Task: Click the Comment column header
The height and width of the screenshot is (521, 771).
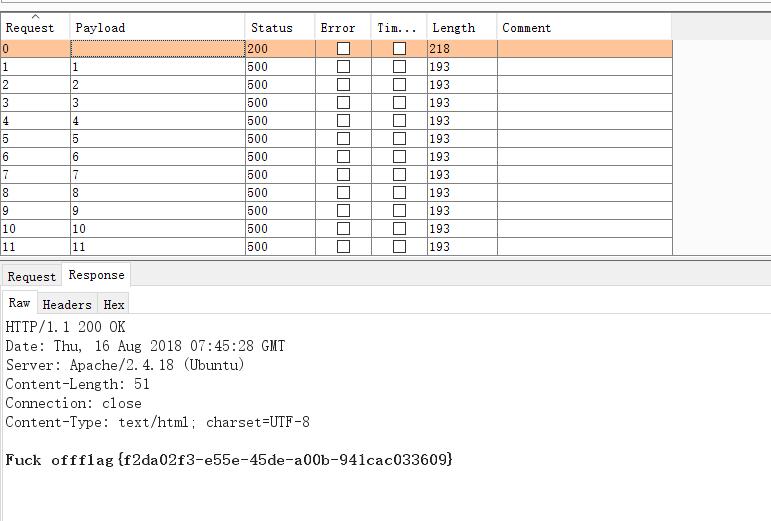Action: click(x=527, y=28)
